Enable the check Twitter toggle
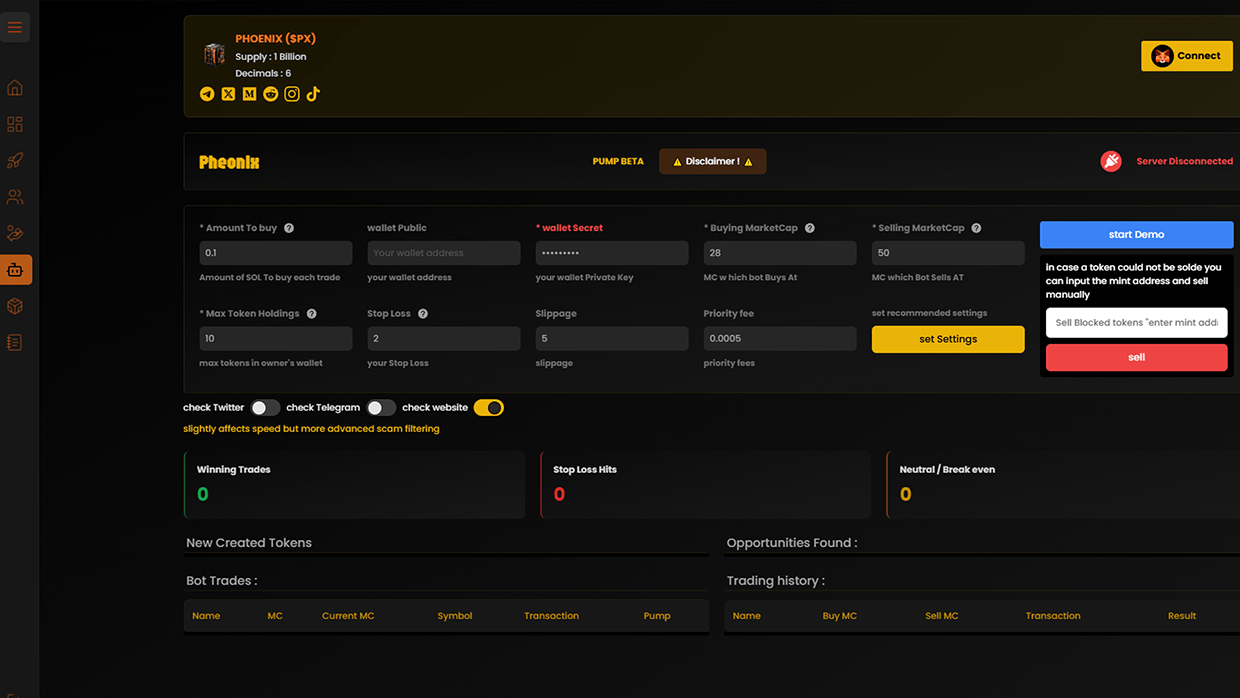This screenshot has width=1240, height=698. coord(265,408)
